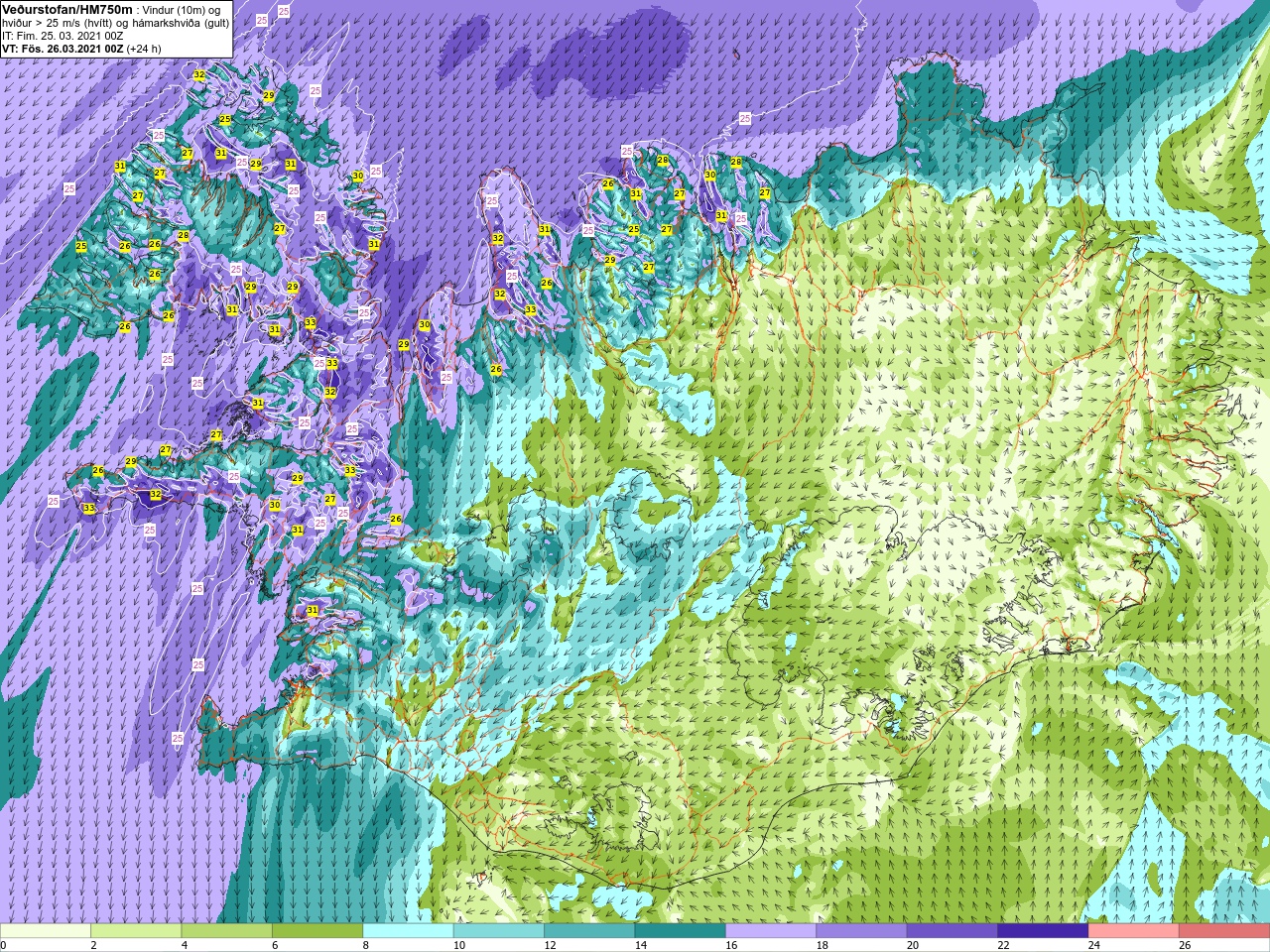Pick the 10–12 m/s turquoise legend swatch

(499, 931)
